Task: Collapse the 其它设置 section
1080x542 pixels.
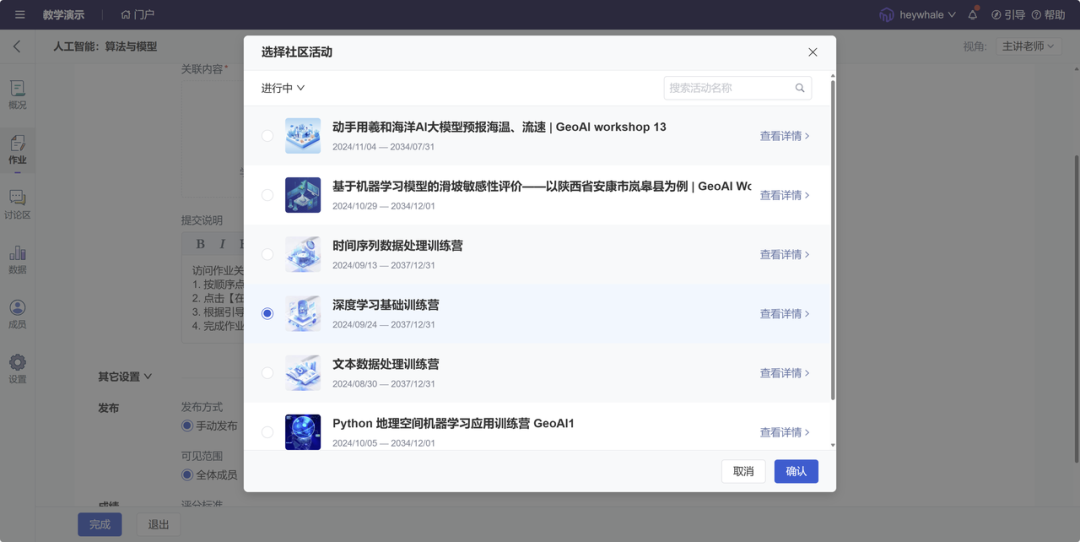Action: 125,377
